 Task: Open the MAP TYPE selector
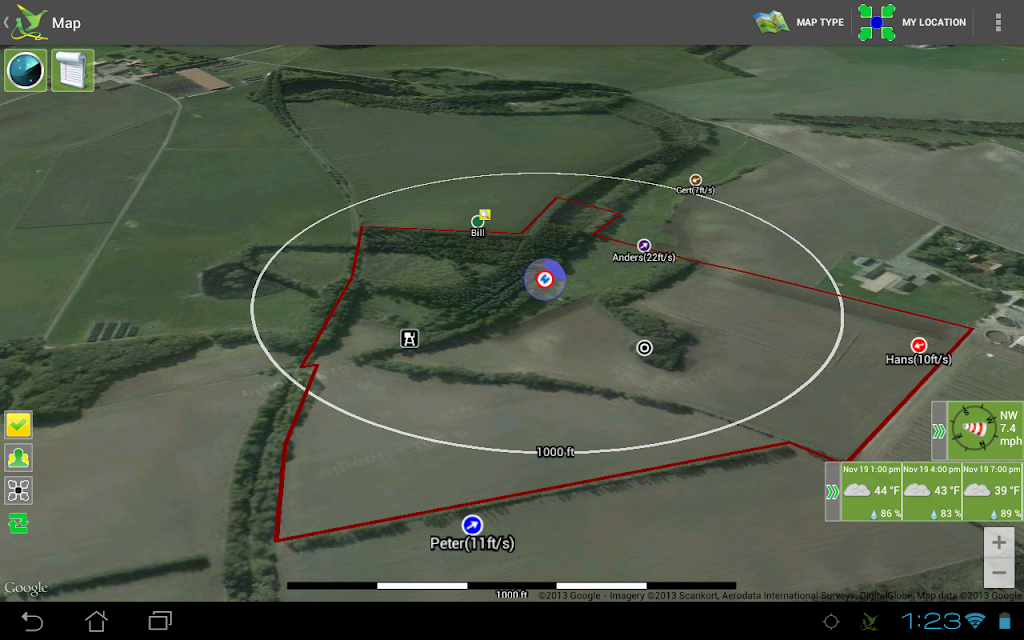tap(799, 22)
